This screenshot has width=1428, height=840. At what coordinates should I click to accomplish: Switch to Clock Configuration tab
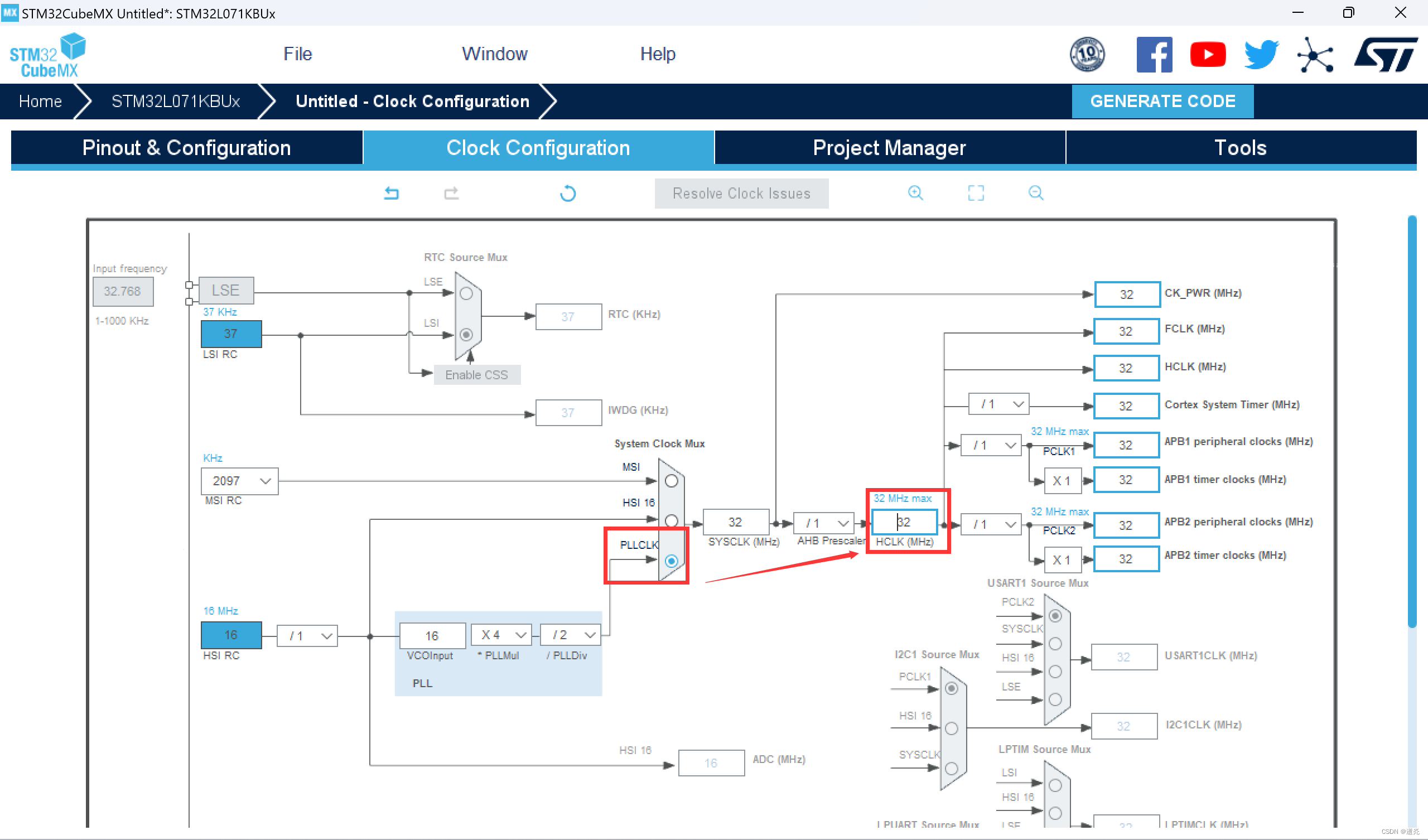click(538, 147)
